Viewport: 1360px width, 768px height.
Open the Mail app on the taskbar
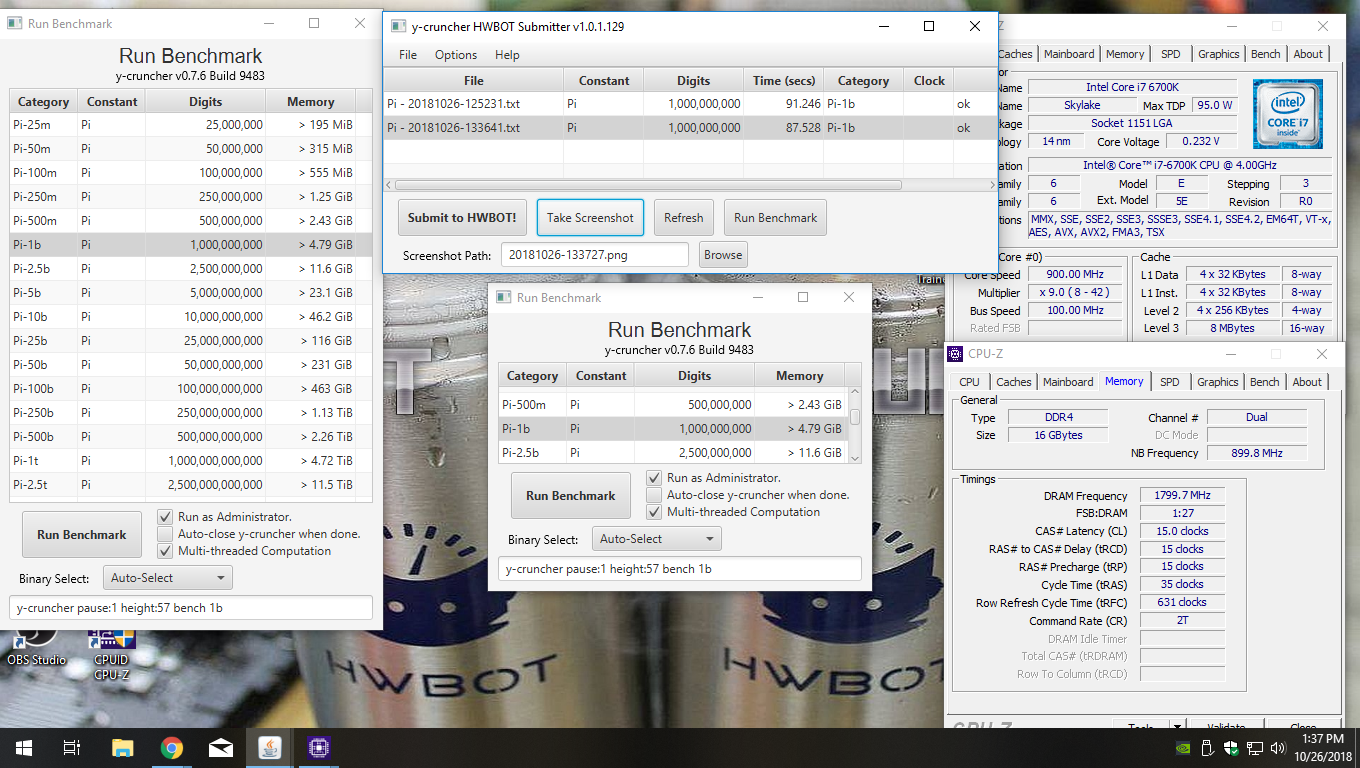click(220, 747)
